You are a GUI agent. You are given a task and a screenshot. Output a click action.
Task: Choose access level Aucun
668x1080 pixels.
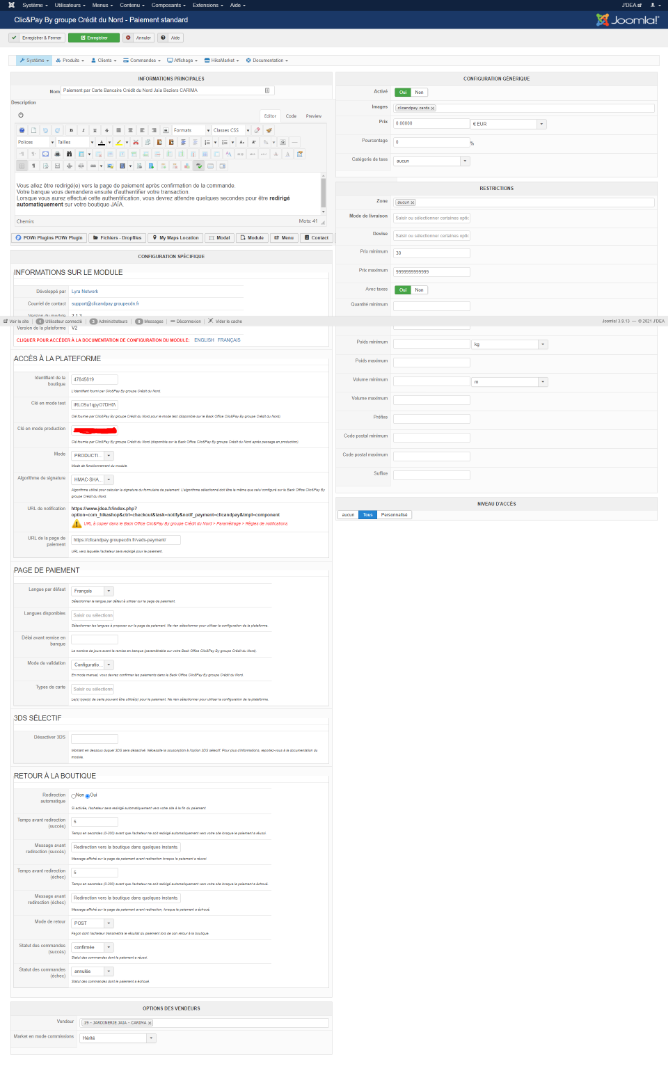click(348, 515)
